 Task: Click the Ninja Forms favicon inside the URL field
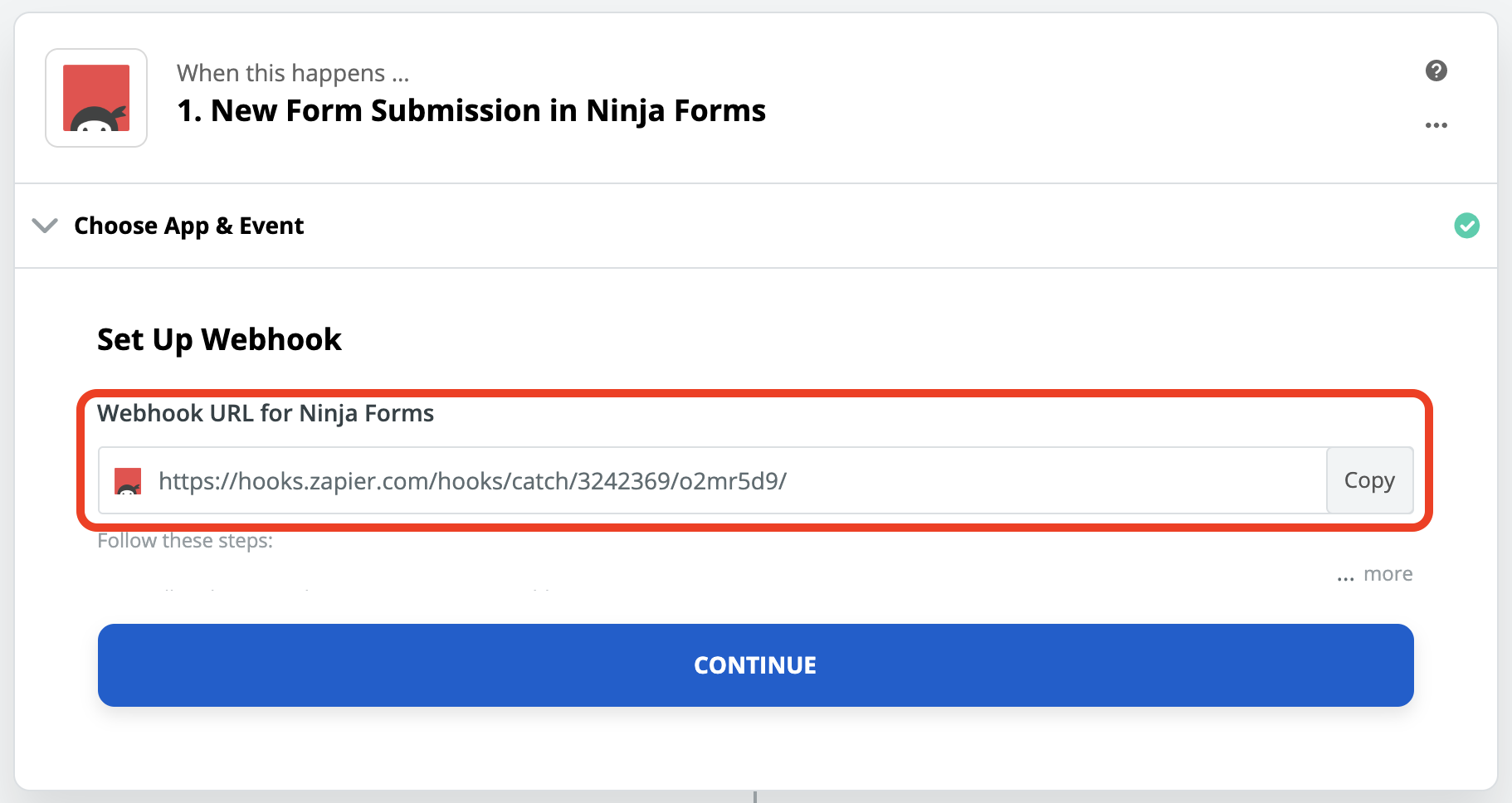[128, 481]
